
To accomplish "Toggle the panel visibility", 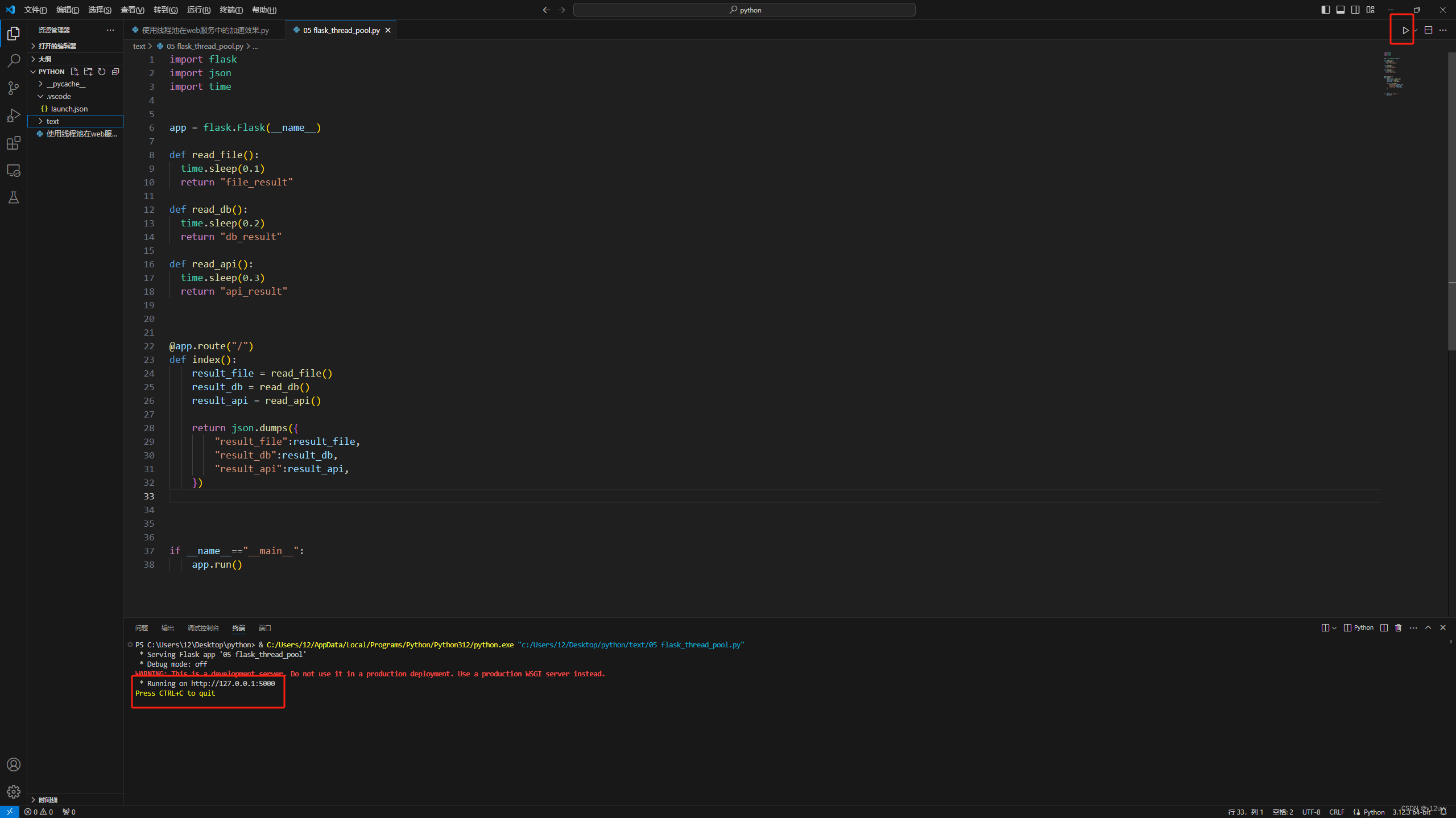I will (x=1340, y=10).
